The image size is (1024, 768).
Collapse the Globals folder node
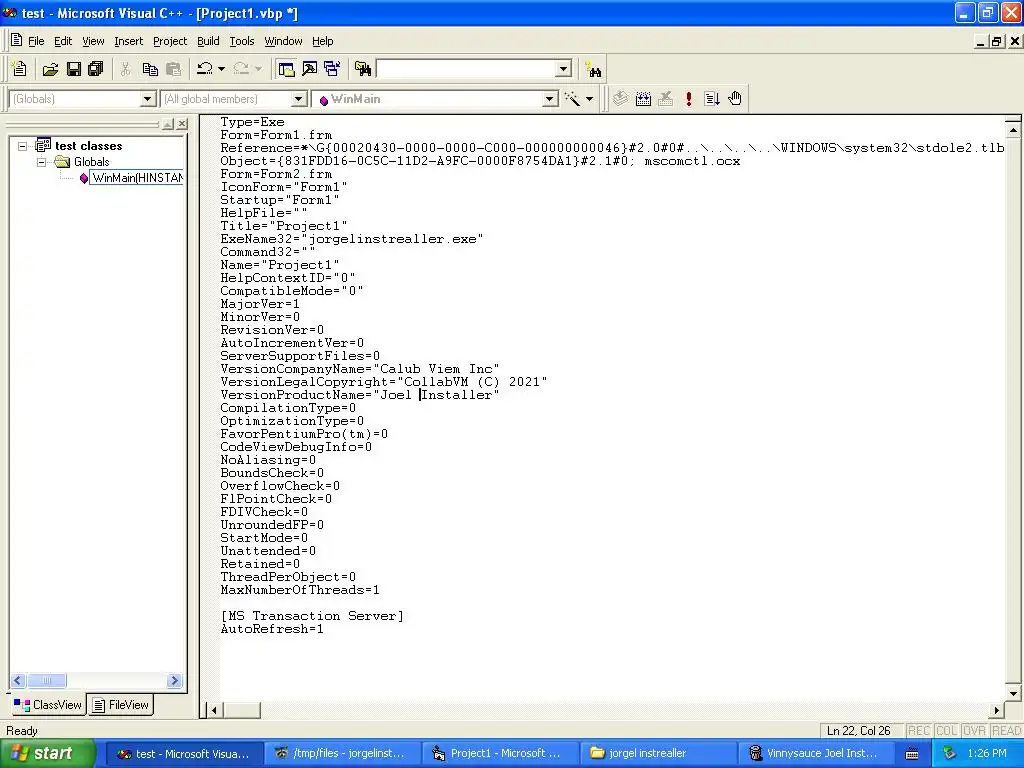(41, 162)
